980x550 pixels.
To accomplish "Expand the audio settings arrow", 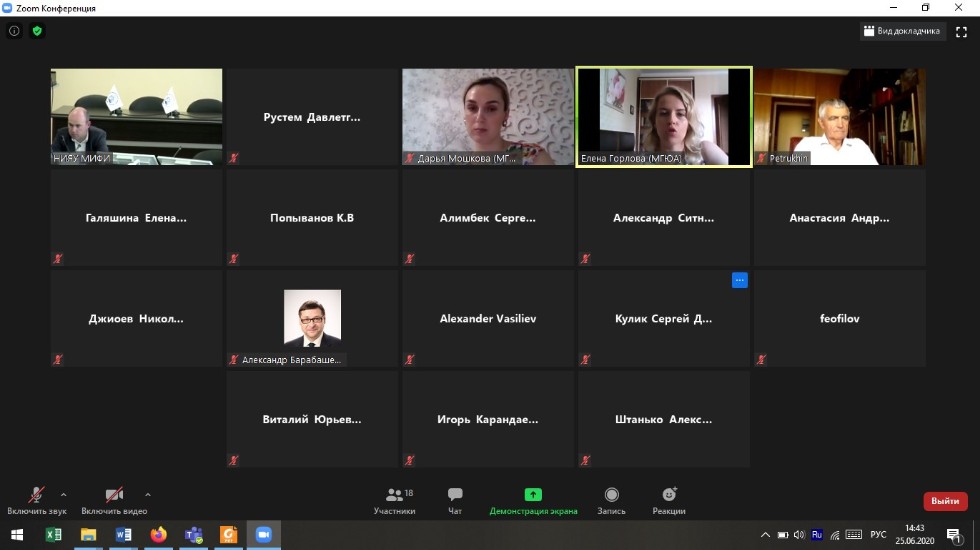I will [64, 494].
